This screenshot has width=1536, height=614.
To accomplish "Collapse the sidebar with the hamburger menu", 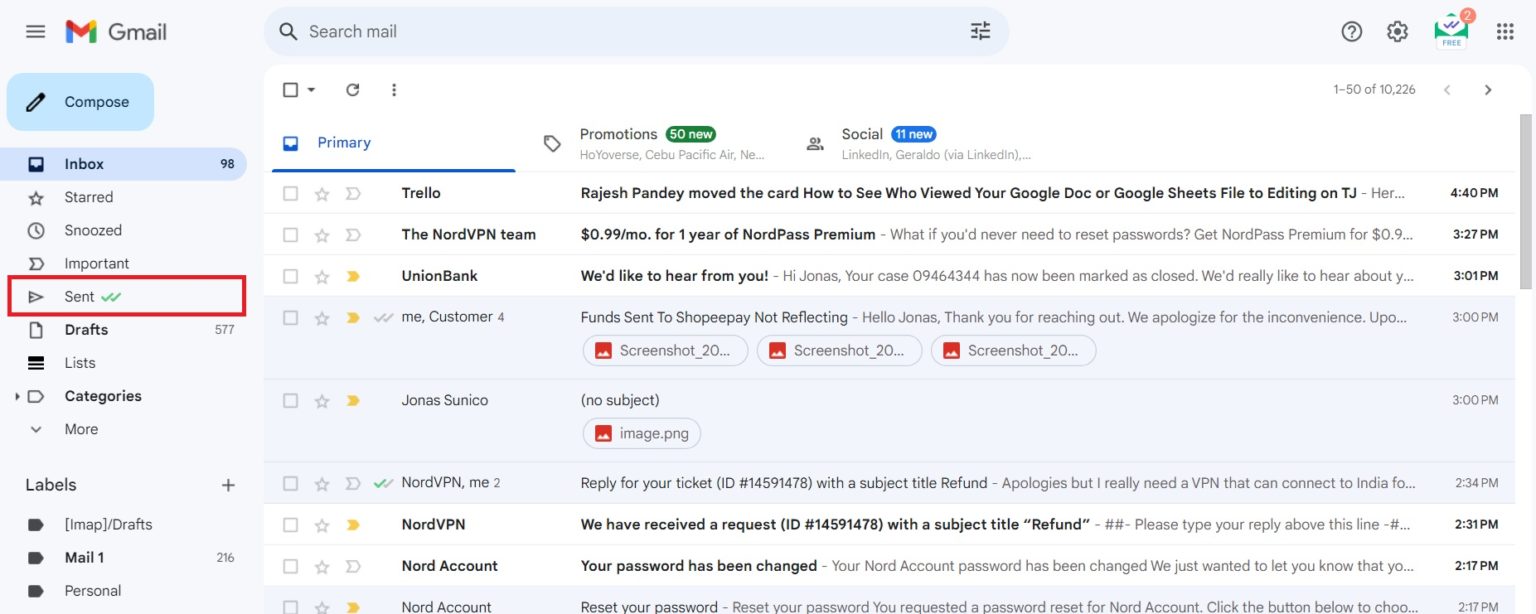I will pos(35,31).
